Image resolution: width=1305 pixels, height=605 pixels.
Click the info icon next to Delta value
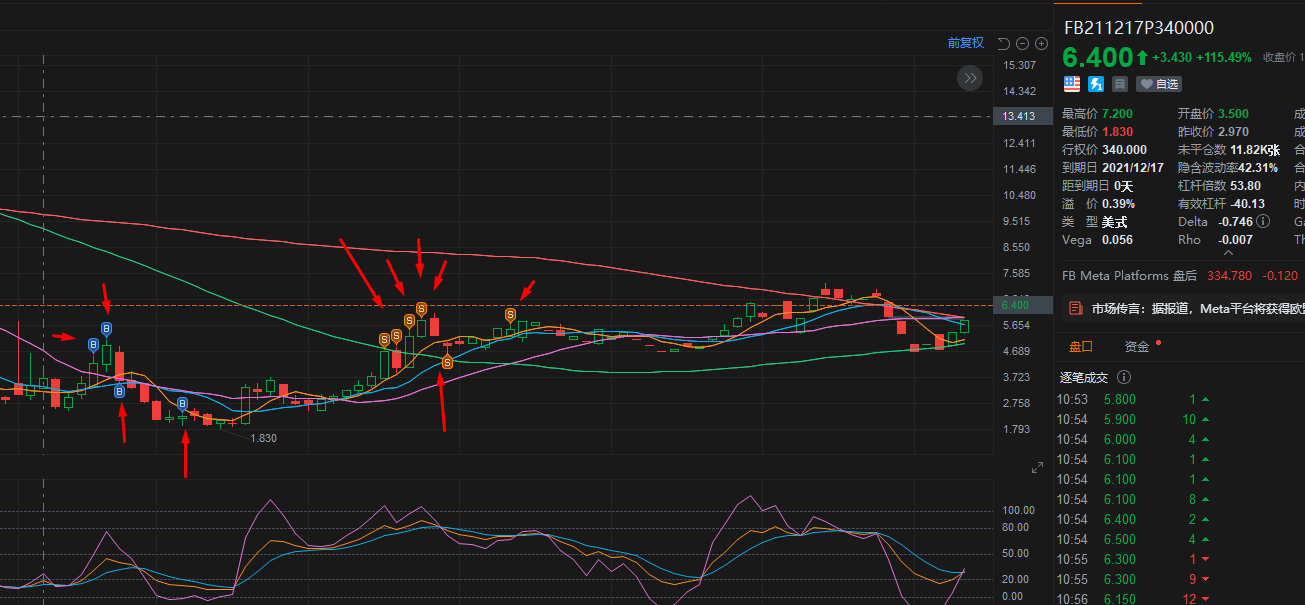tap(1264, 221)
